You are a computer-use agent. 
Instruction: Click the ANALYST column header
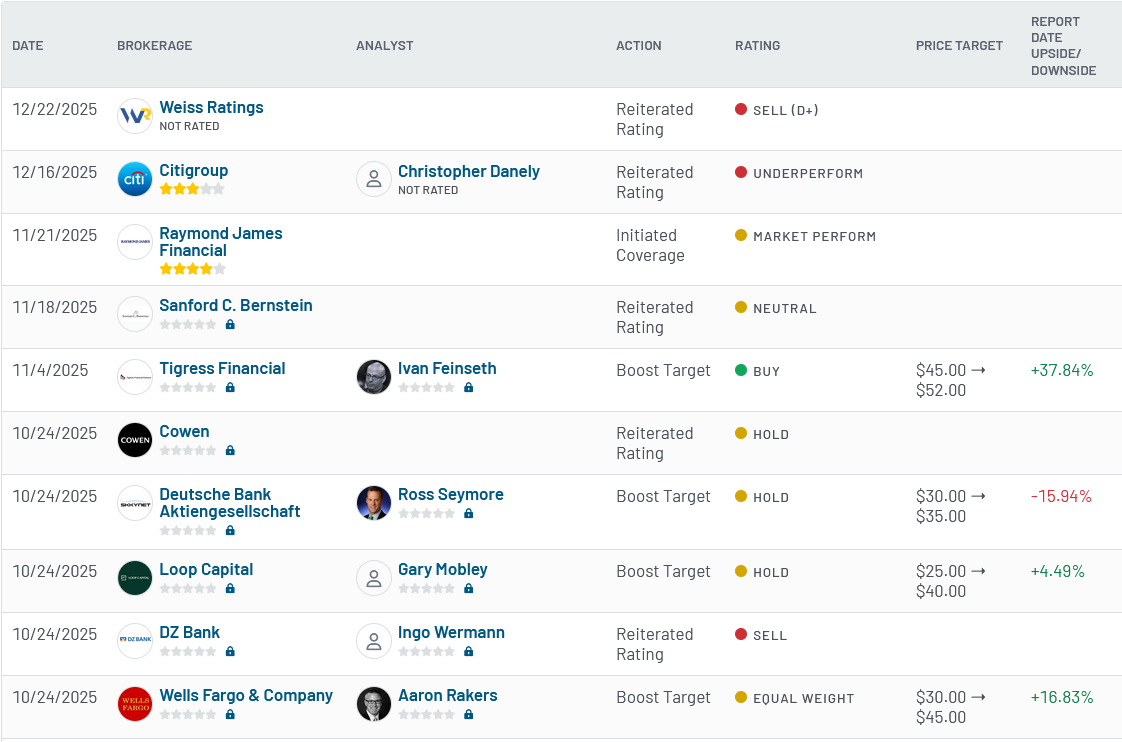[385, 46]
